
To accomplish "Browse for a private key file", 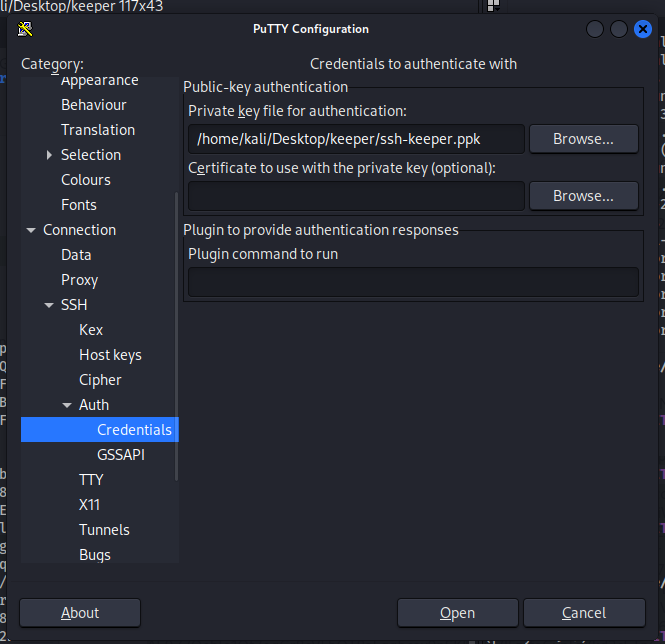I will click(584, 139).
